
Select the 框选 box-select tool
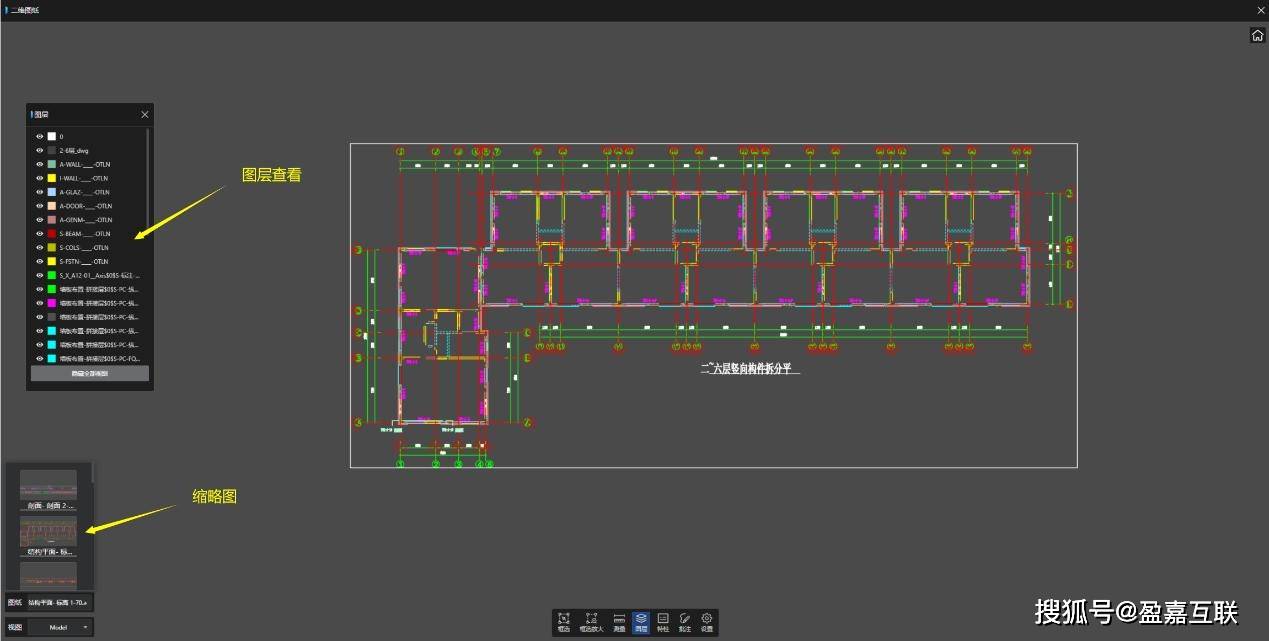point(564,622)
